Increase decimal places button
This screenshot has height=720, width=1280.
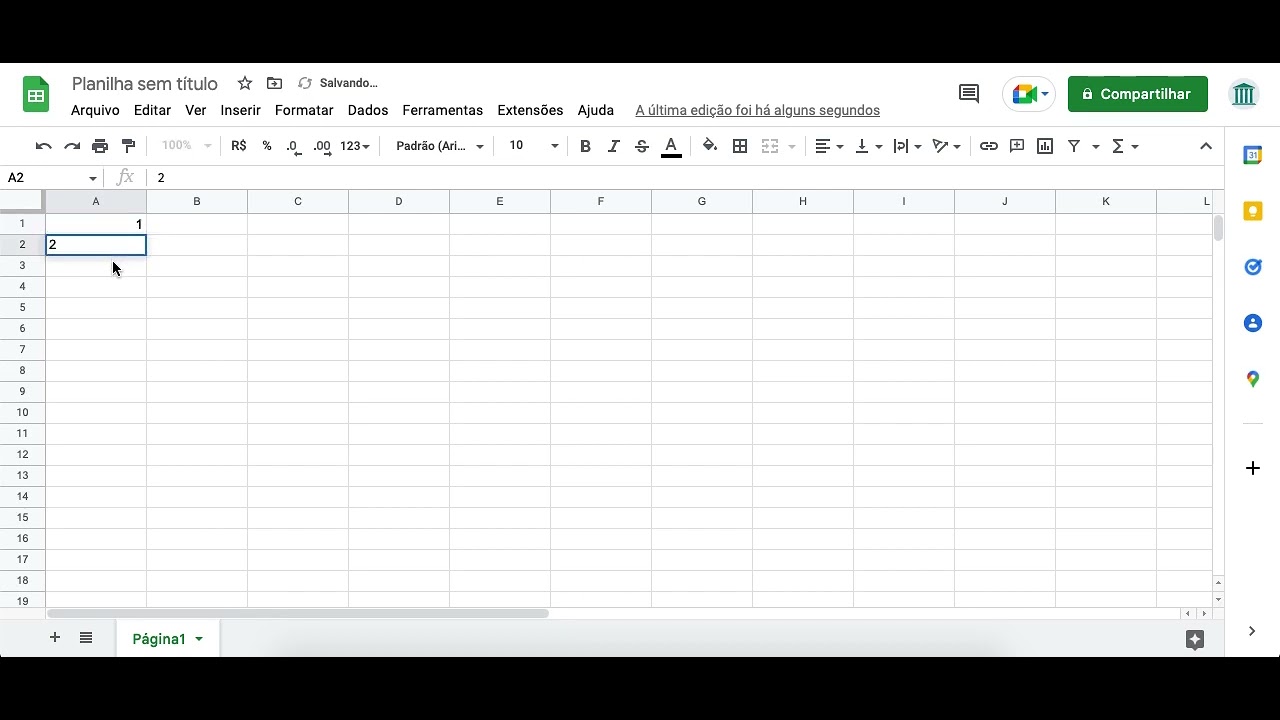coord(322,146)
